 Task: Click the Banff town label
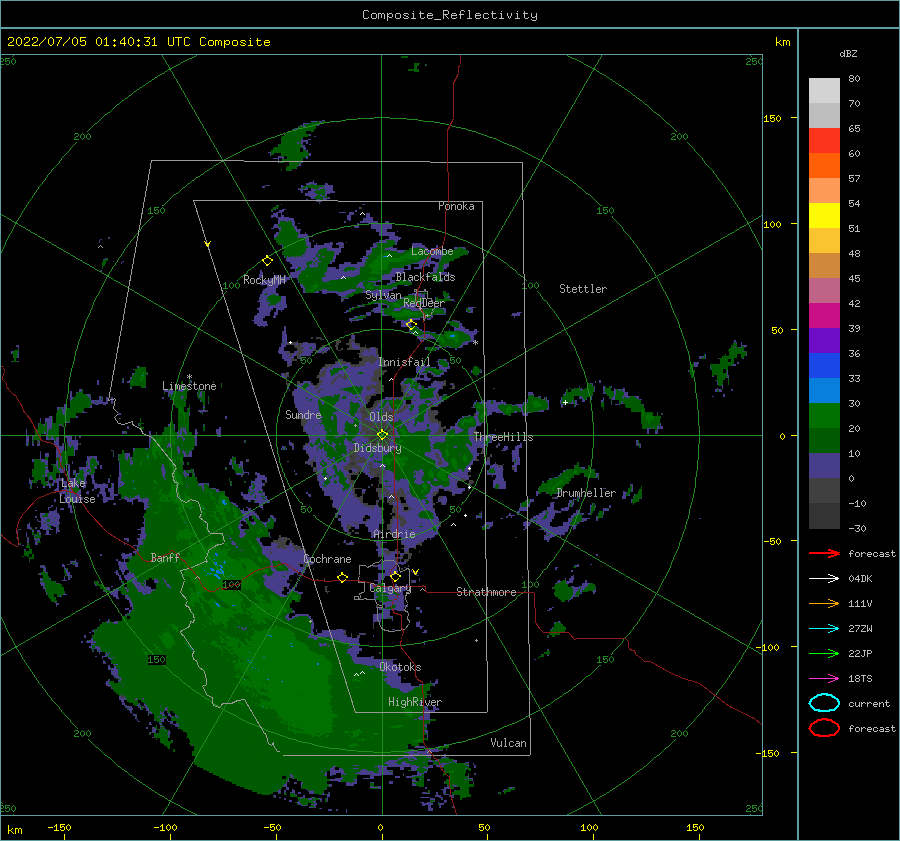(165, 557)
